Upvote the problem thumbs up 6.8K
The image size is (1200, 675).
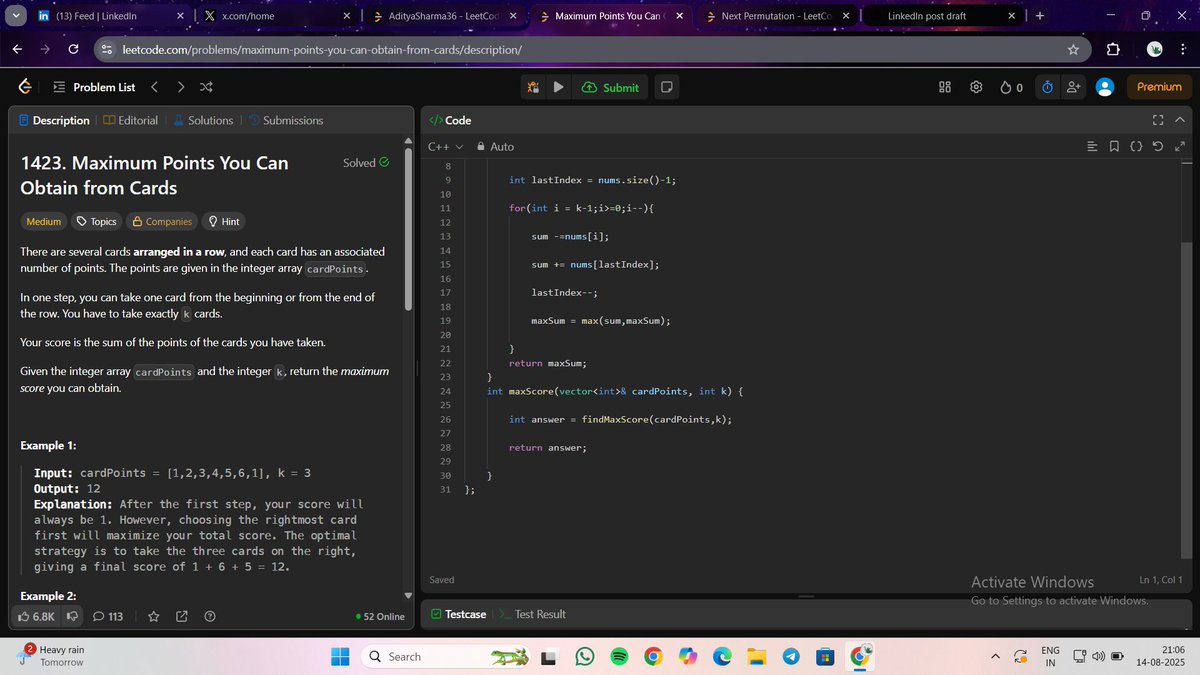coord(37,616)
